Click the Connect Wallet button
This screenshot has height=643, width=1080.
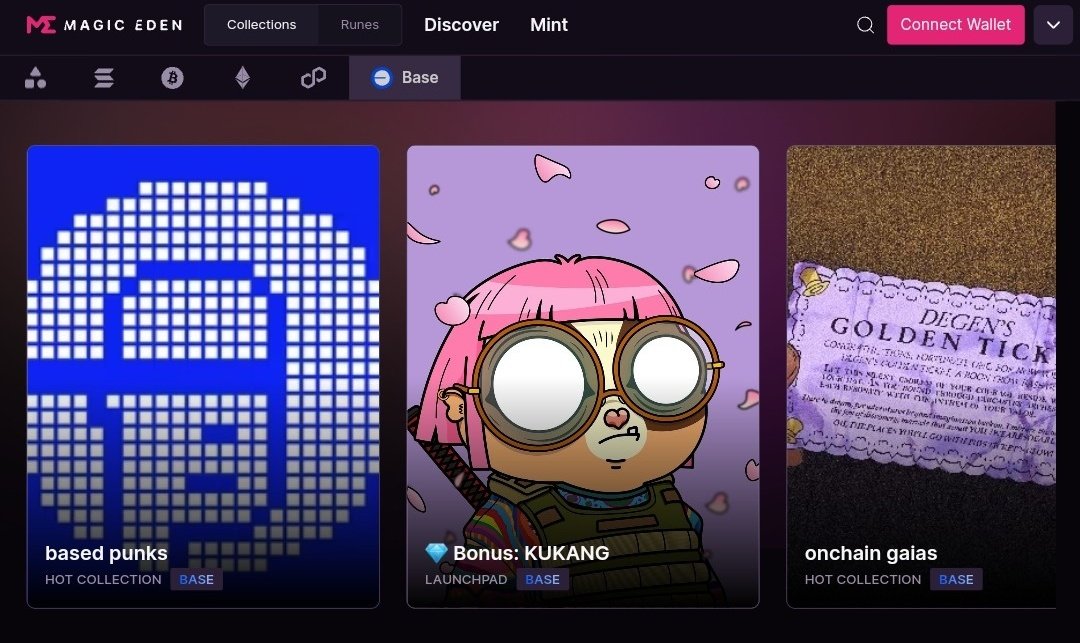955,25
